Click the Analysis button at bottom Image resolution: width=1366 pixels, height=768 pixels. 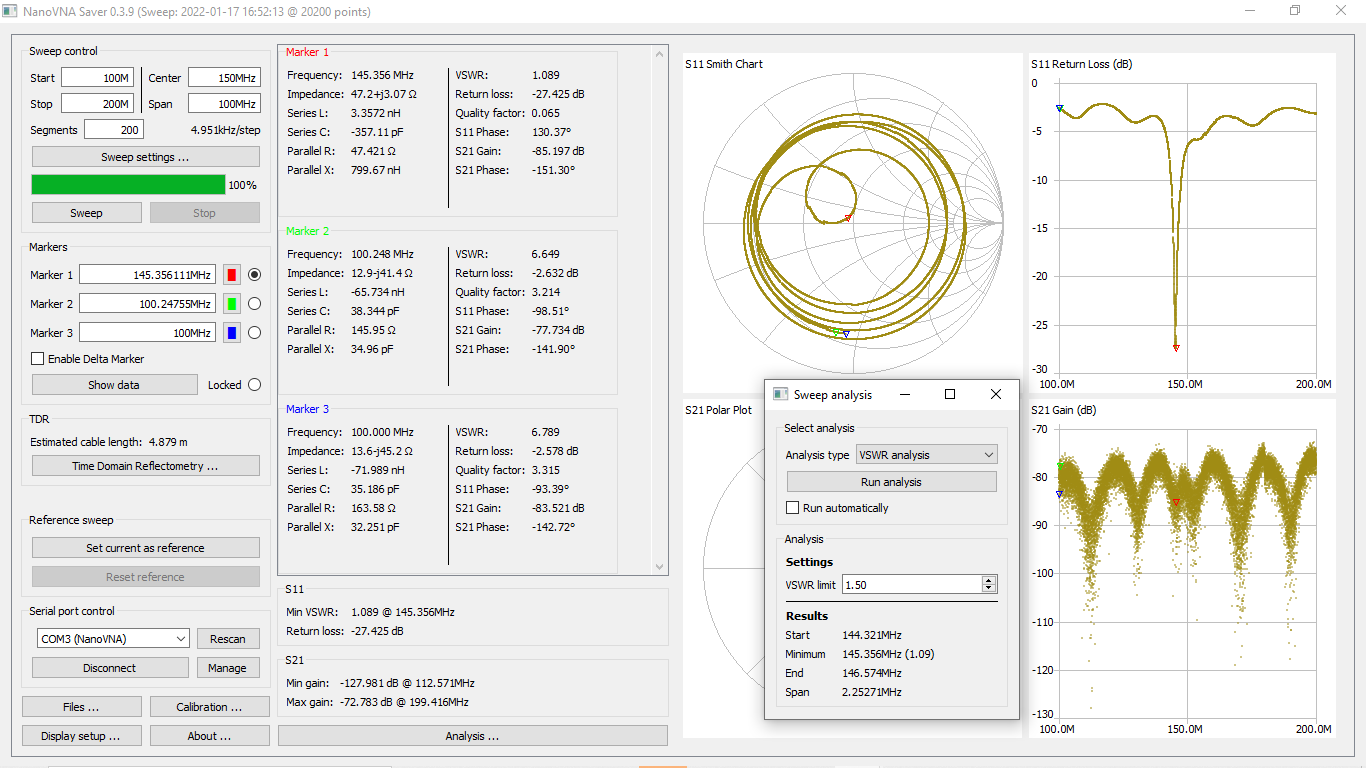[x=472, y=736]
